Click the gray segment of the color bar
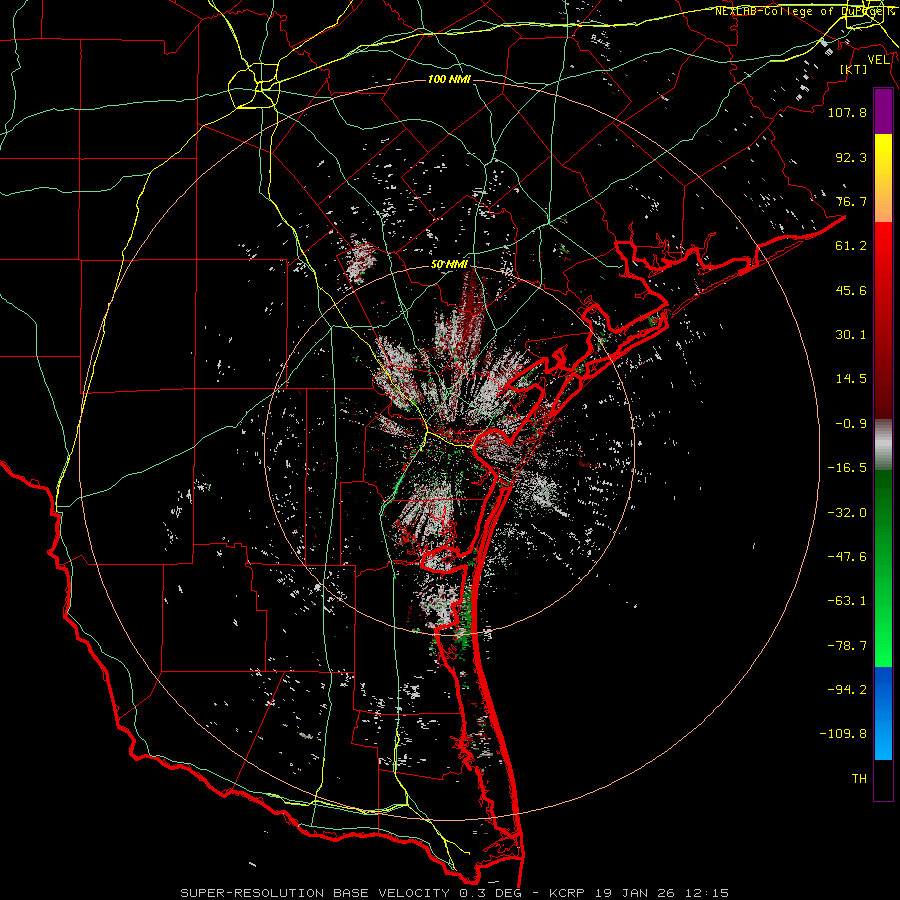The image size is (900, 900). (883, 445)
